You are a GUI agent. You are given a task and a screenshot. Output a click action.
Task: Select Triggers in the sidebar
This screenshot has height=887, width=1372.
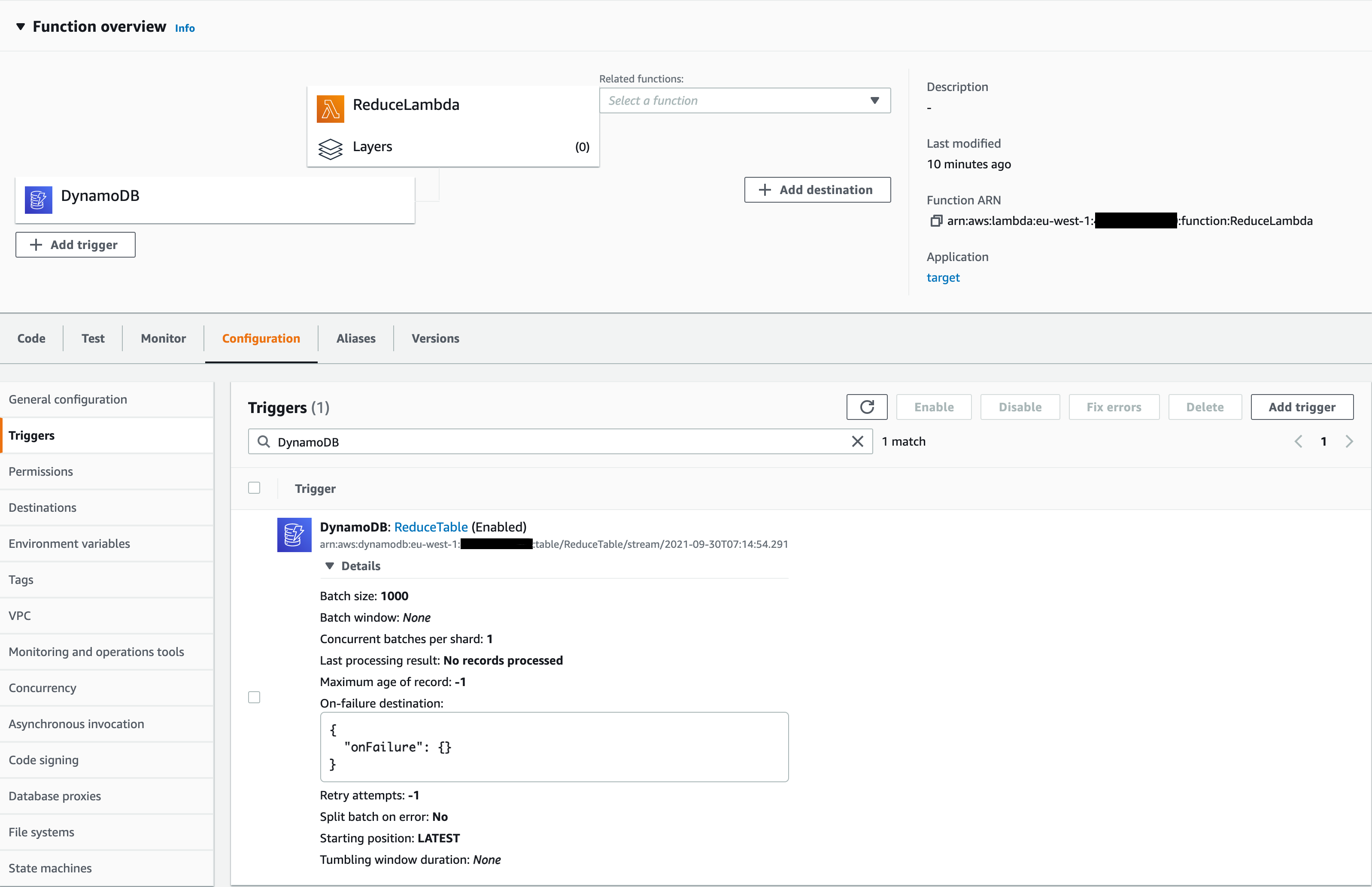pyautogui.click(x=107, y=435)
